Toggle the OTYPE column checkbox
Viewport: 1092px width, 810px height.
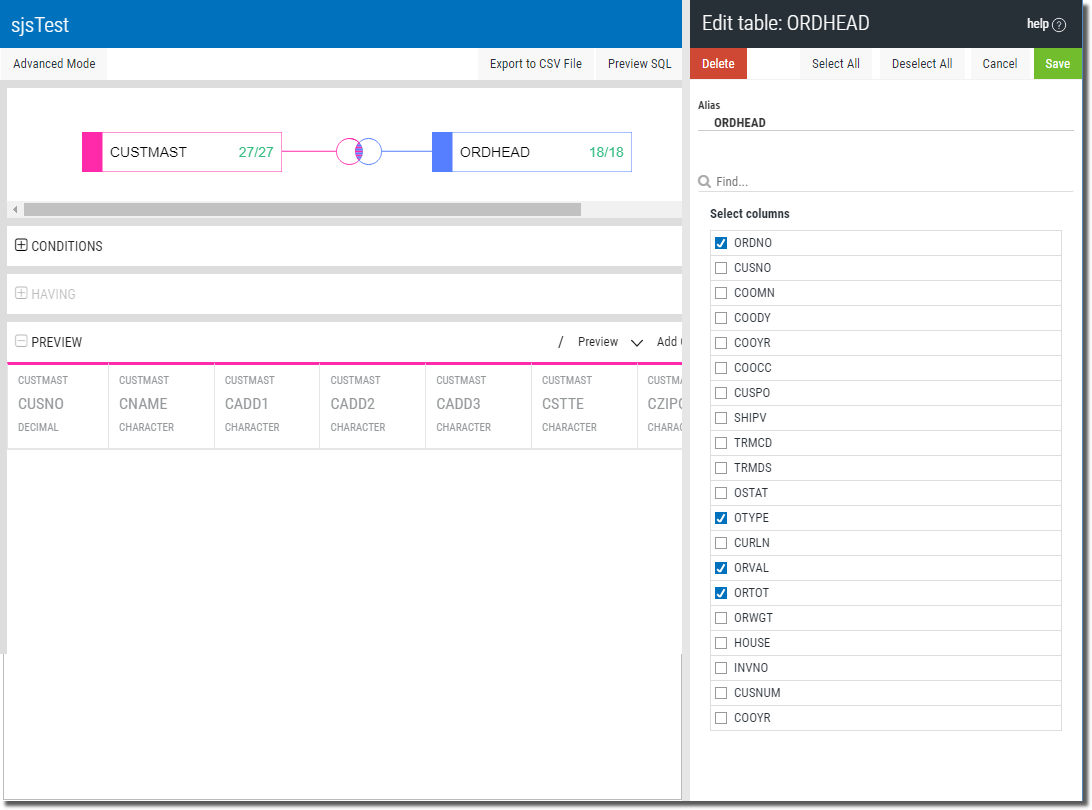(721, 518)
